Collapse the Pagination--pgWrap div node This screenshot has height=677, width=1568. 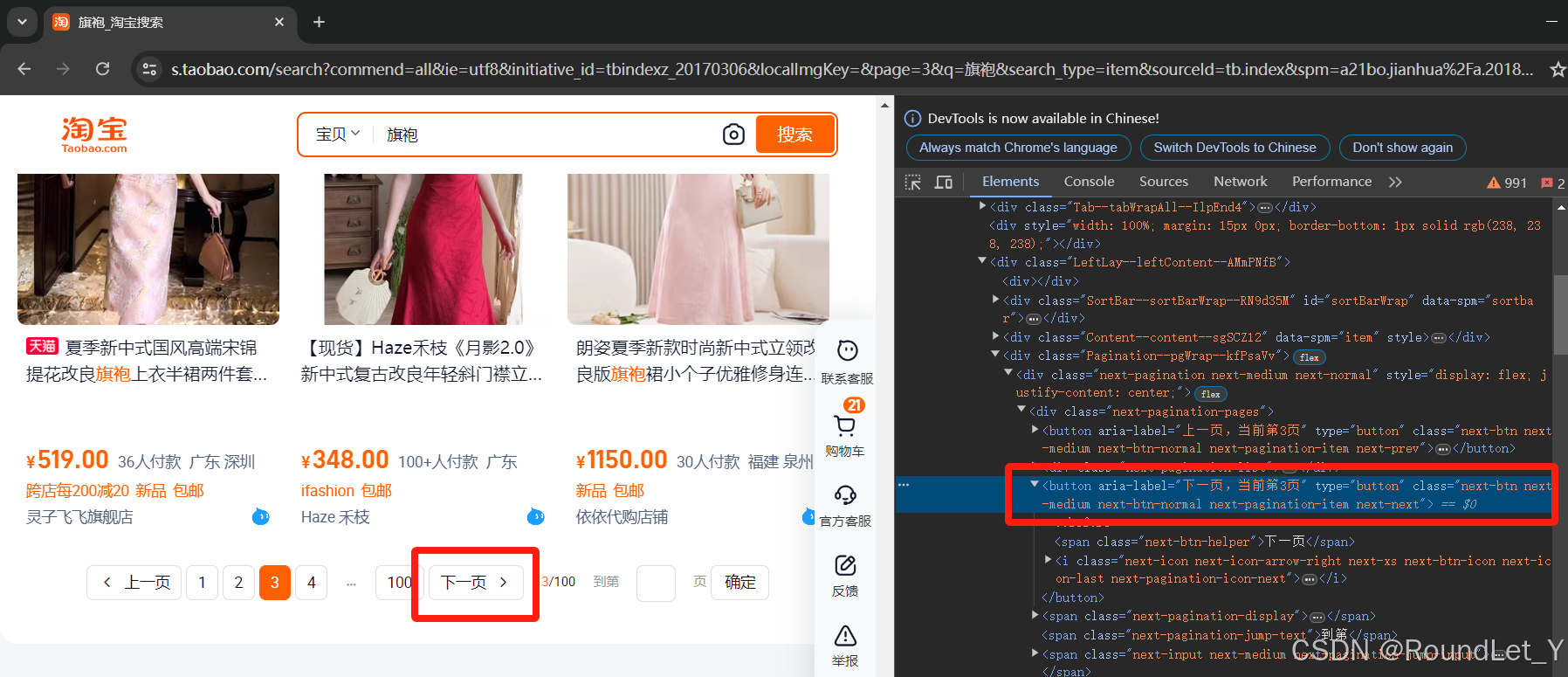[995, 354]
